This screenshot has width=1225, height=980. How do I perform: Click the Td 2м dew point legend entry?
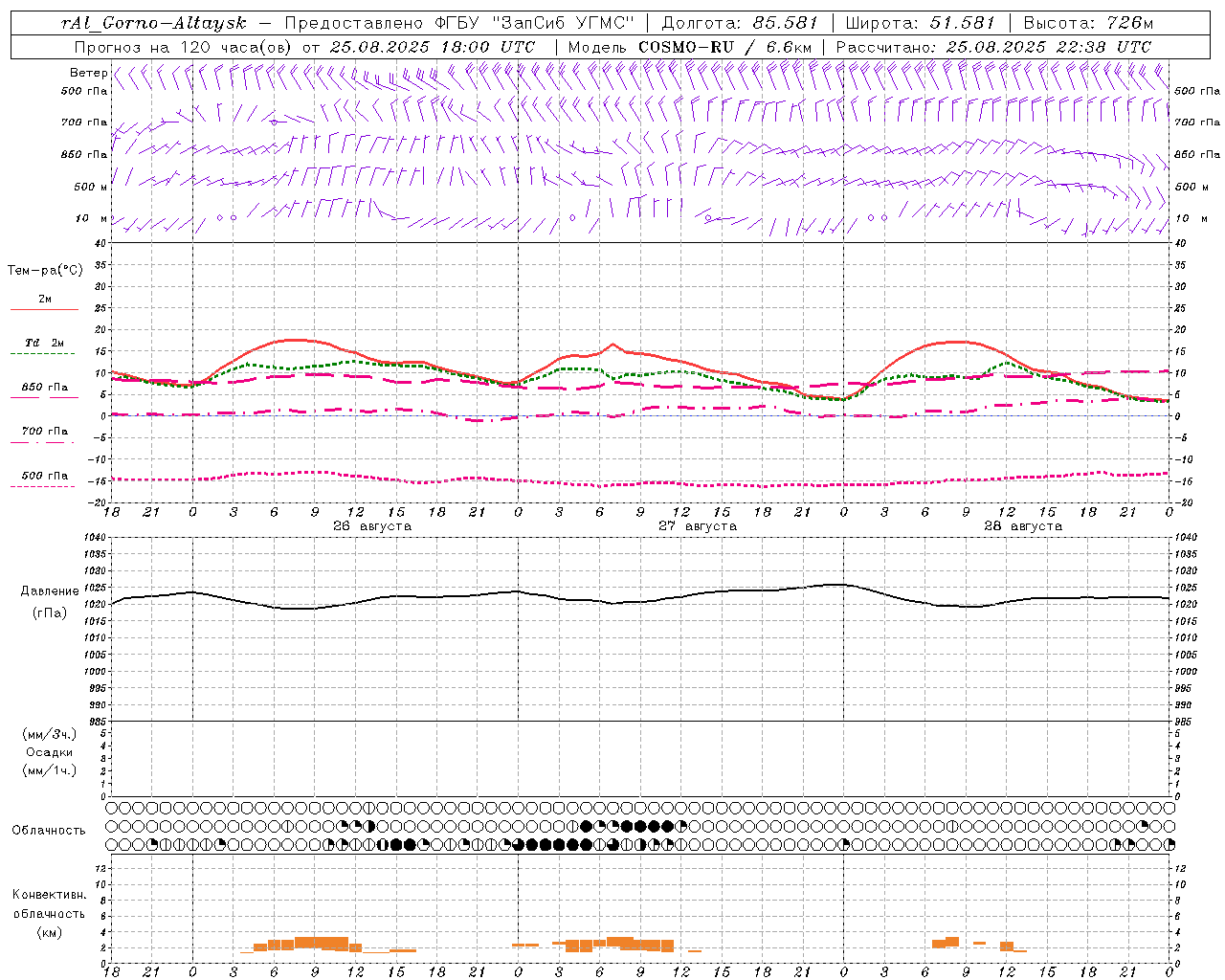tap(45, 343)
